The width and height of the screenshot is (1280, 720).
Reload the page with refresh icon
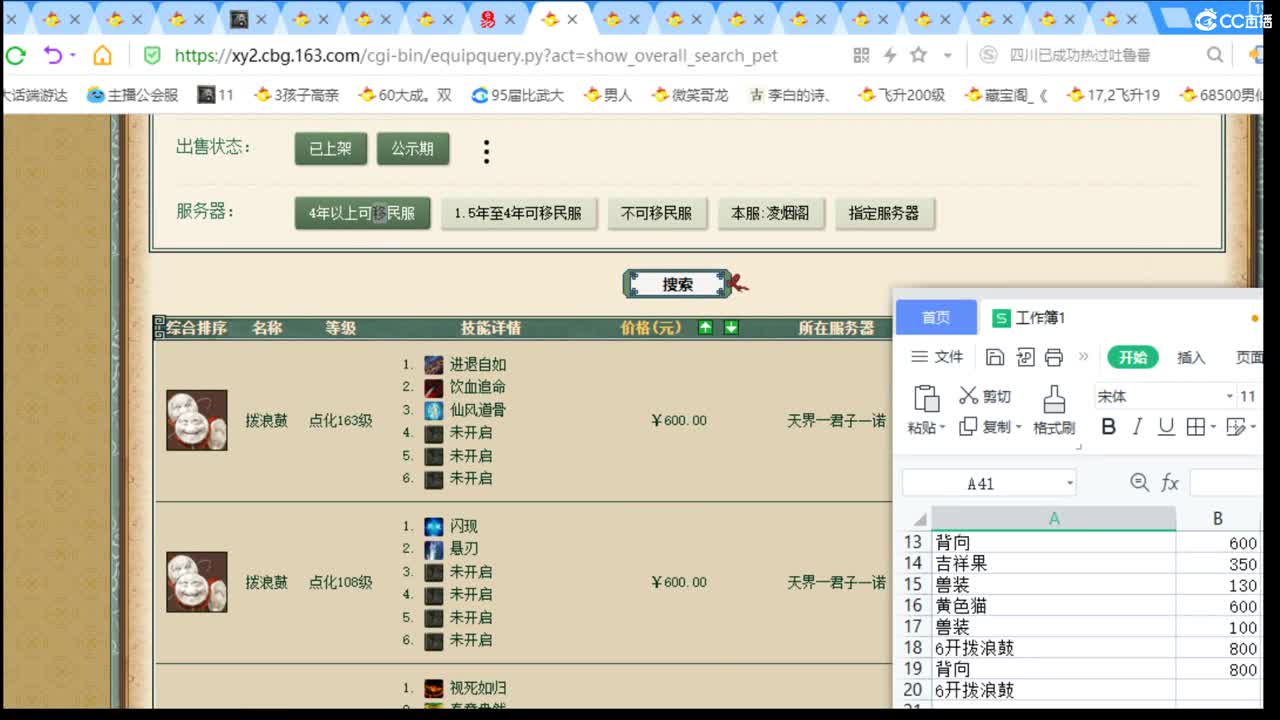click(x=14, y=55)
